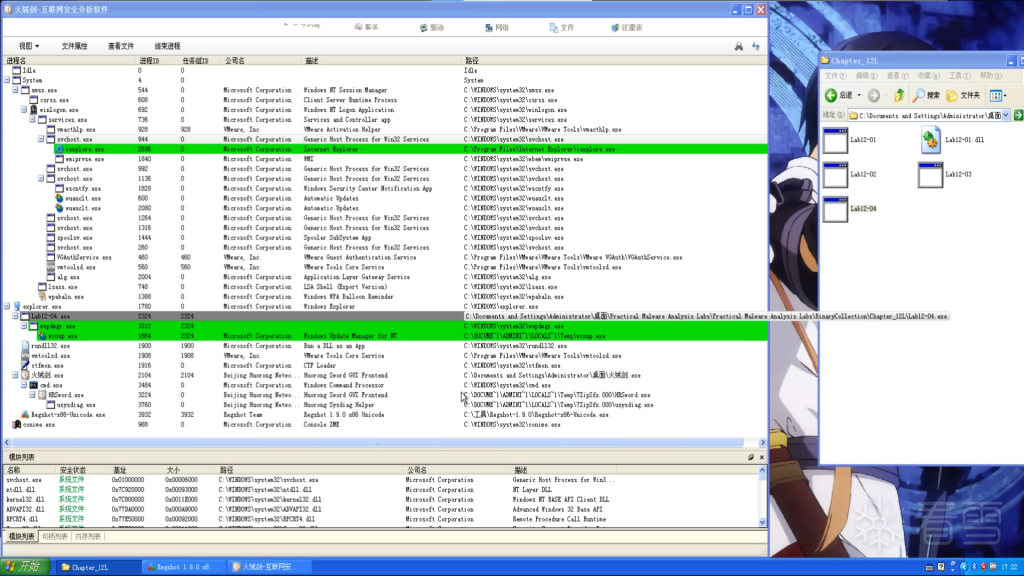Sort processes by the 公司名 column header
The height and width of the screenshot is (576, 1024).
tap(234, 61)
